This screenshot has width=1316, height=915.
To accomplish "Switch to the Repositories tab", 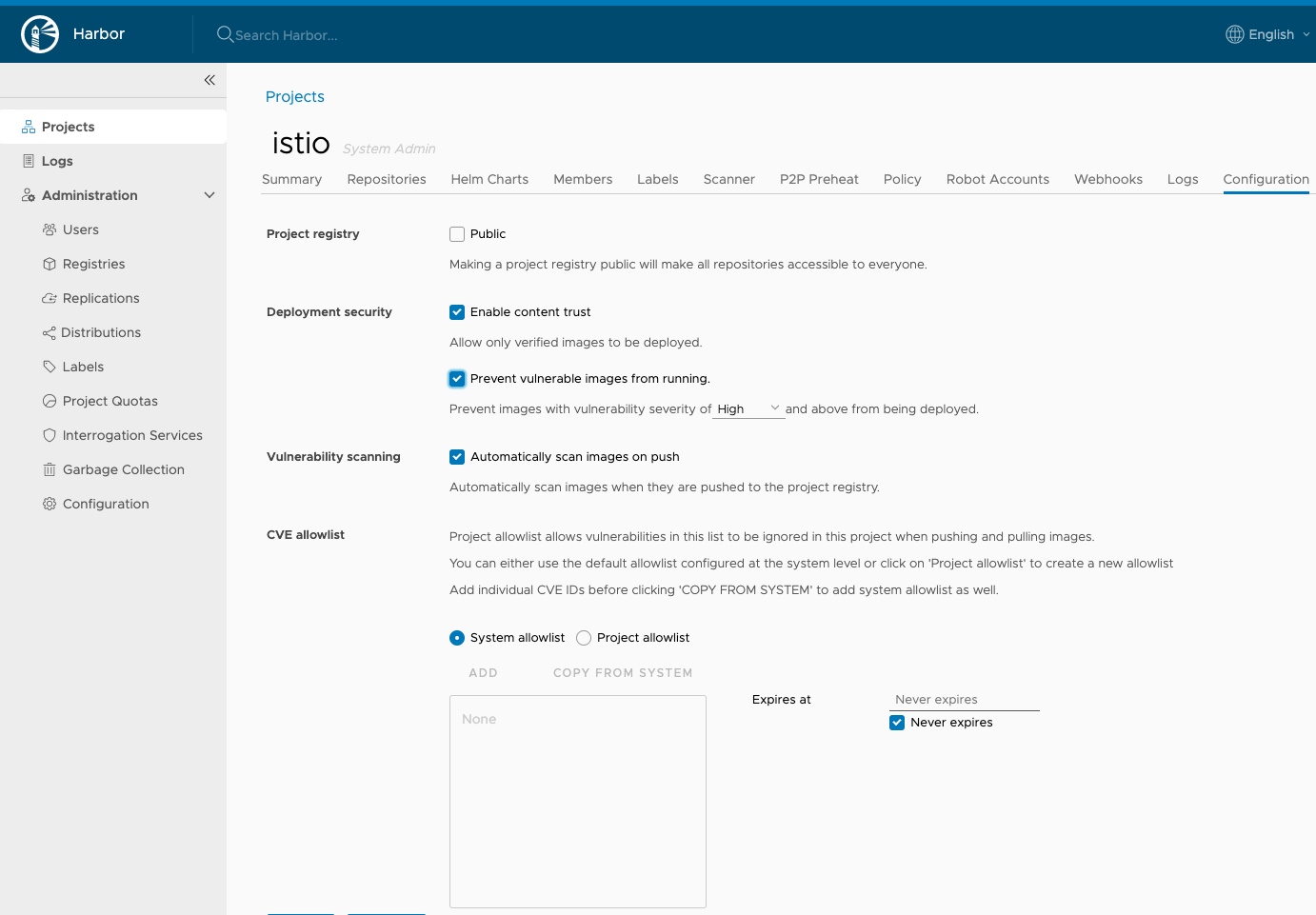I will [x=387, y=179].
